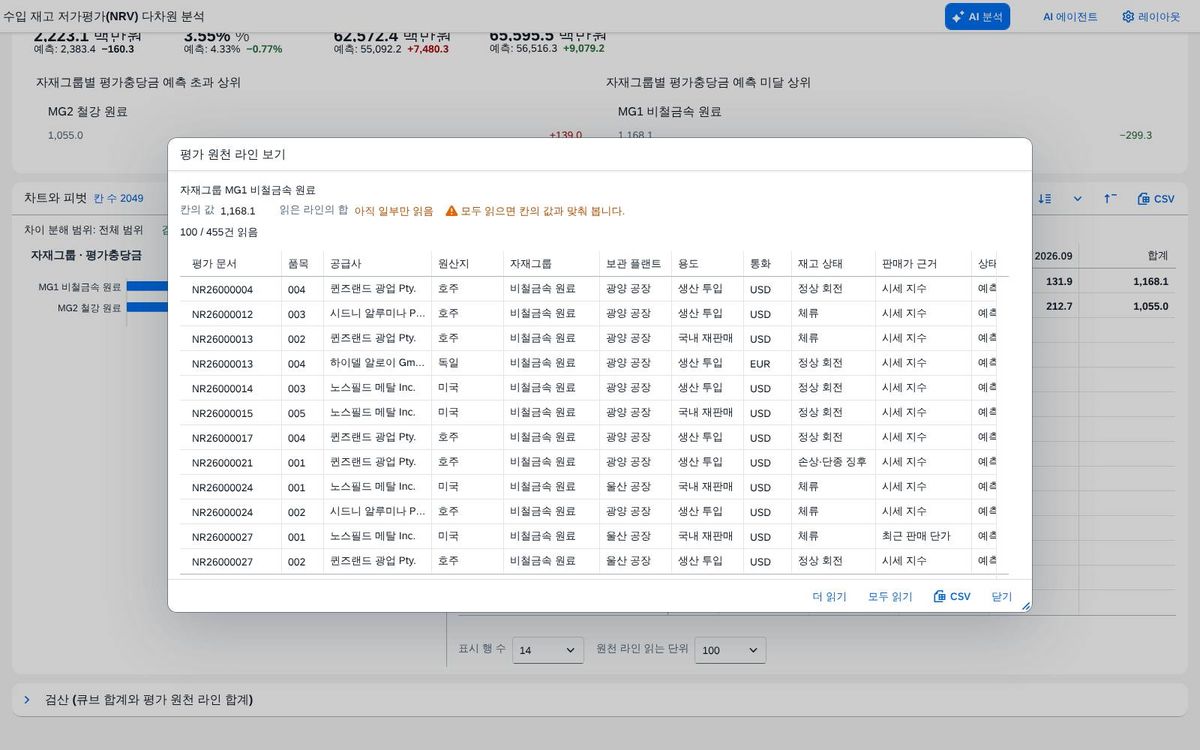Click the 1,055.0 total cell in pivot
The width and height of the screenshot is (1200, 750).
click(1150, 306)
